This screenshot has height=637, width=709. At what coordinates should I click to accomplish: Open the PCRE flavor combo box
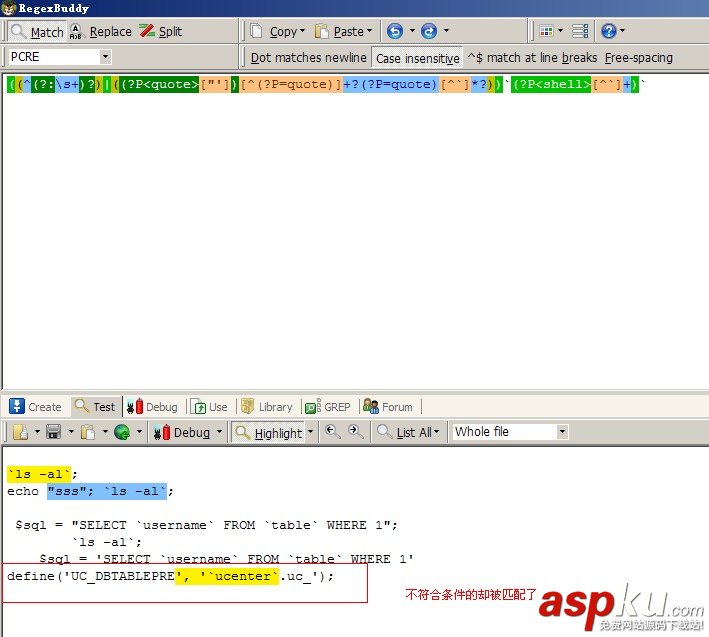[x=60, y=57]
